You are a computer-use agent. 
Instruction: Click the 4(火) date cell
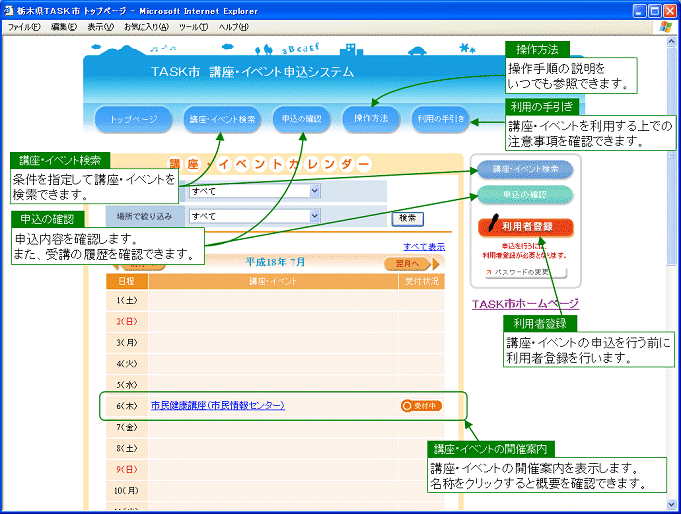click(x=127, y=364)
